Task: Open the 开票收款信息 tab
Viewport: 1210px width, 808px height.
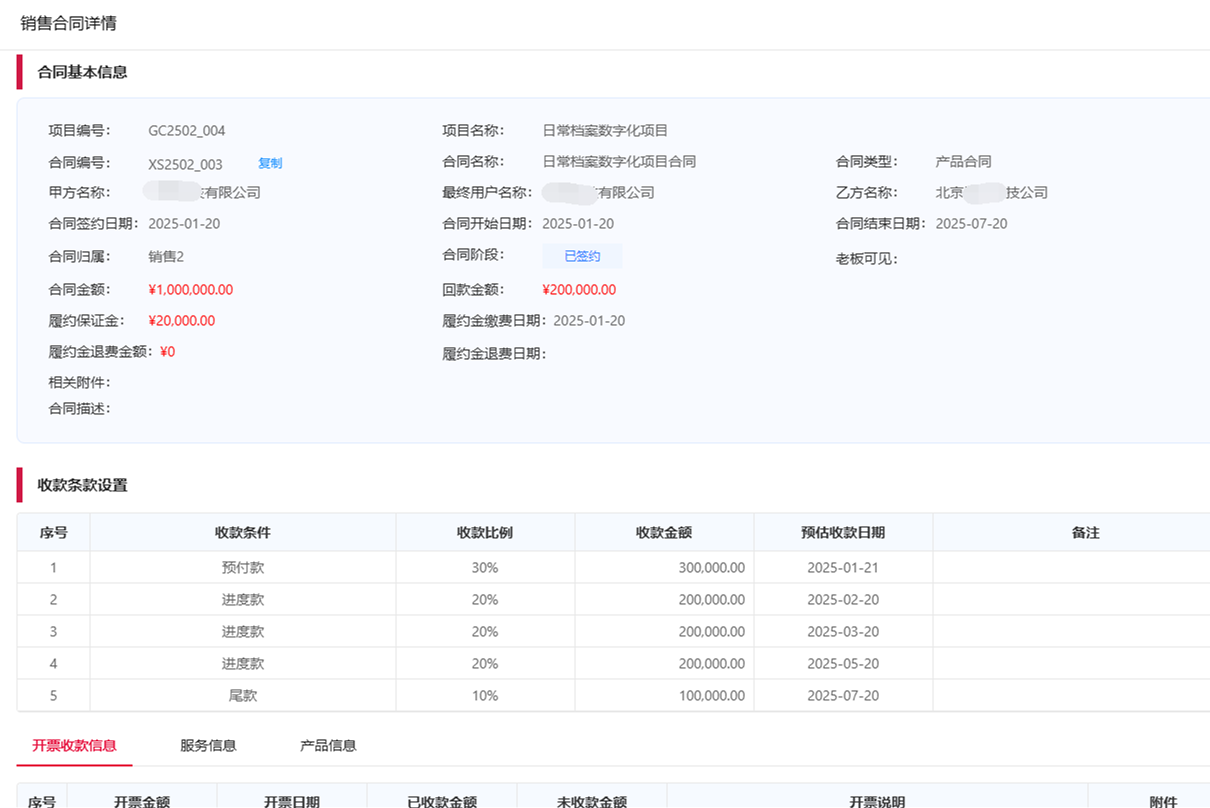Action: coord(74,745)
